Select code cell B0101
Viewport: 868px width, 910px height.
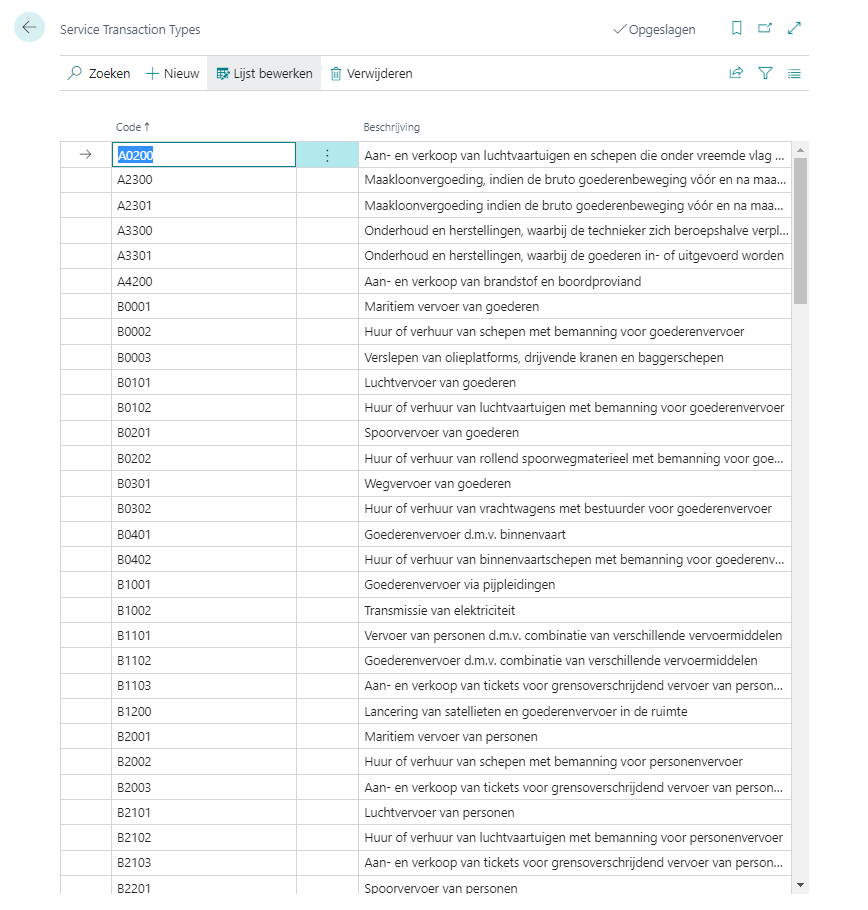pyautogui.click(x=204, y=382)
